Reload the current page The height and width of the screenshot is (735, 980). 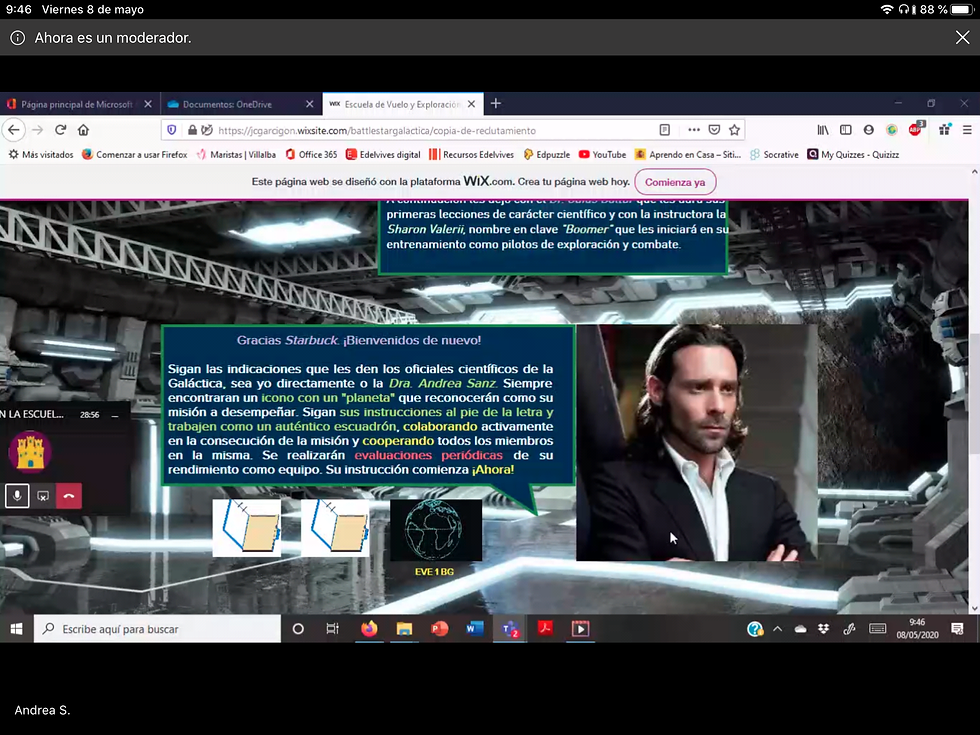pyautogui.click(x=61, y=130)
